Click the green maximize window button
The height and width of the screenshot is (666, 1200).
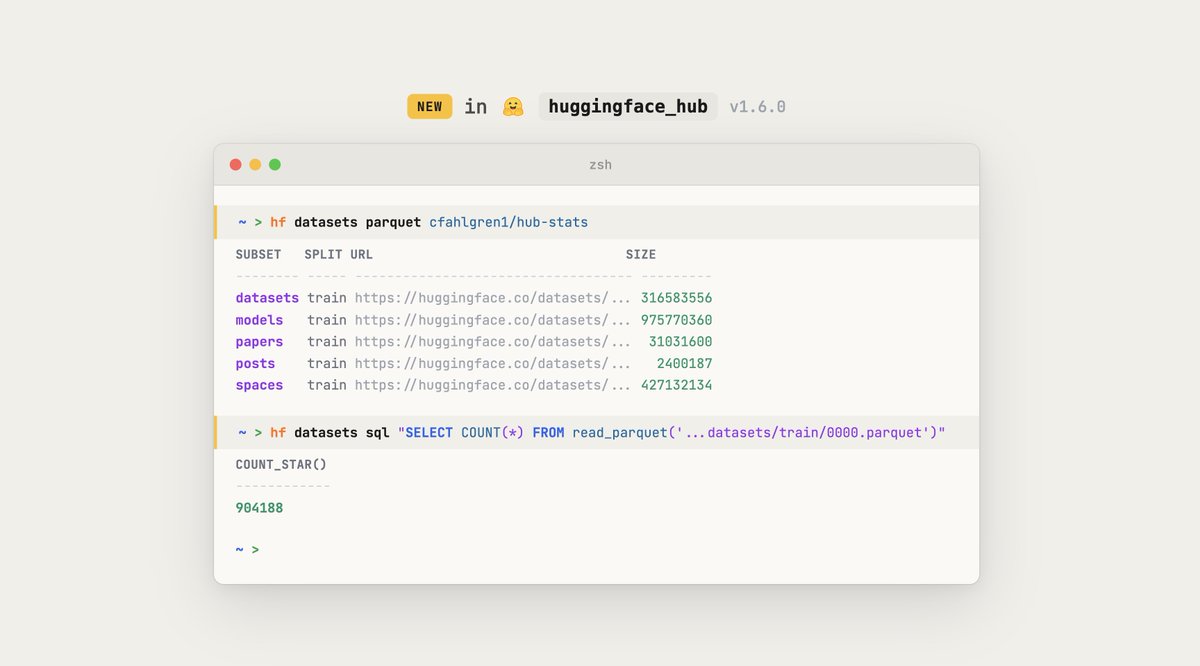pos(275,165)
